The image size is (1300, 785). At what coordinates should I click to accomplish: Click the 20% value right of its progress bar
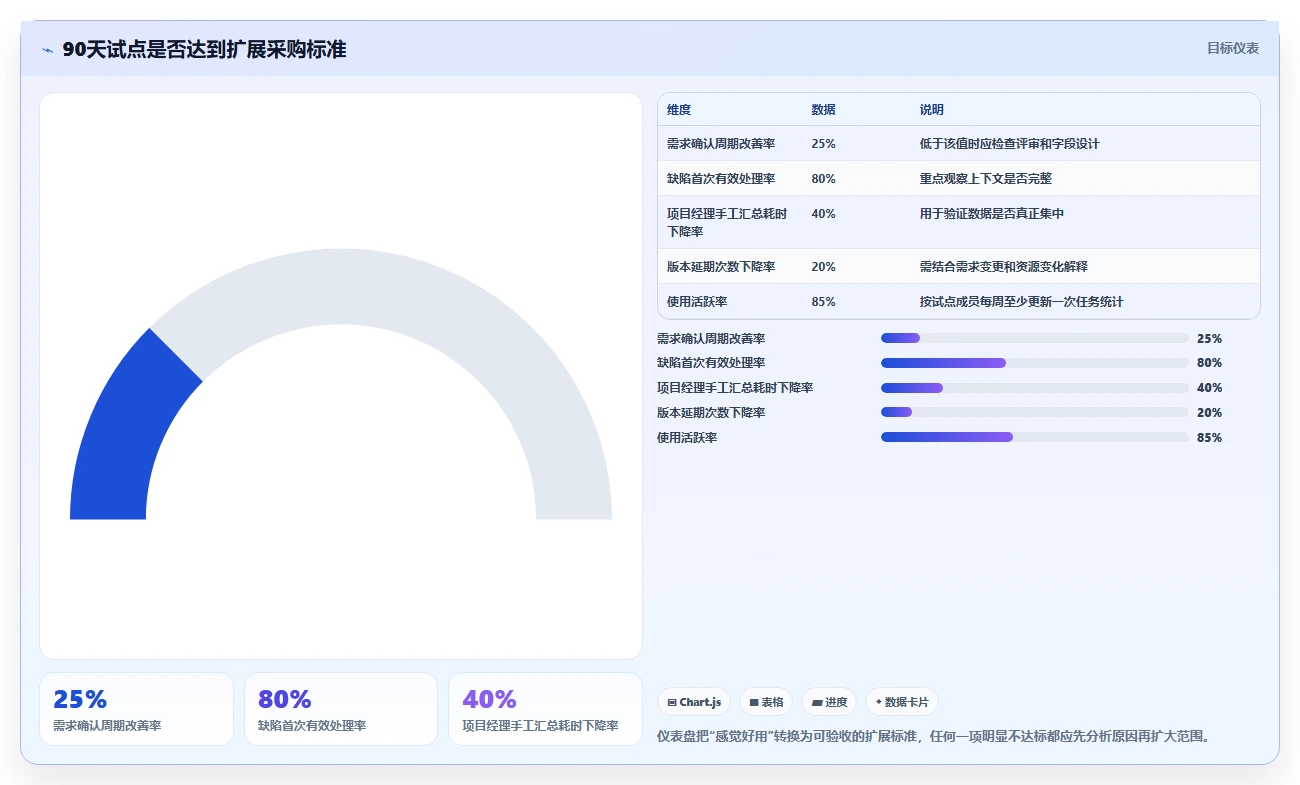click(1209, 413)
